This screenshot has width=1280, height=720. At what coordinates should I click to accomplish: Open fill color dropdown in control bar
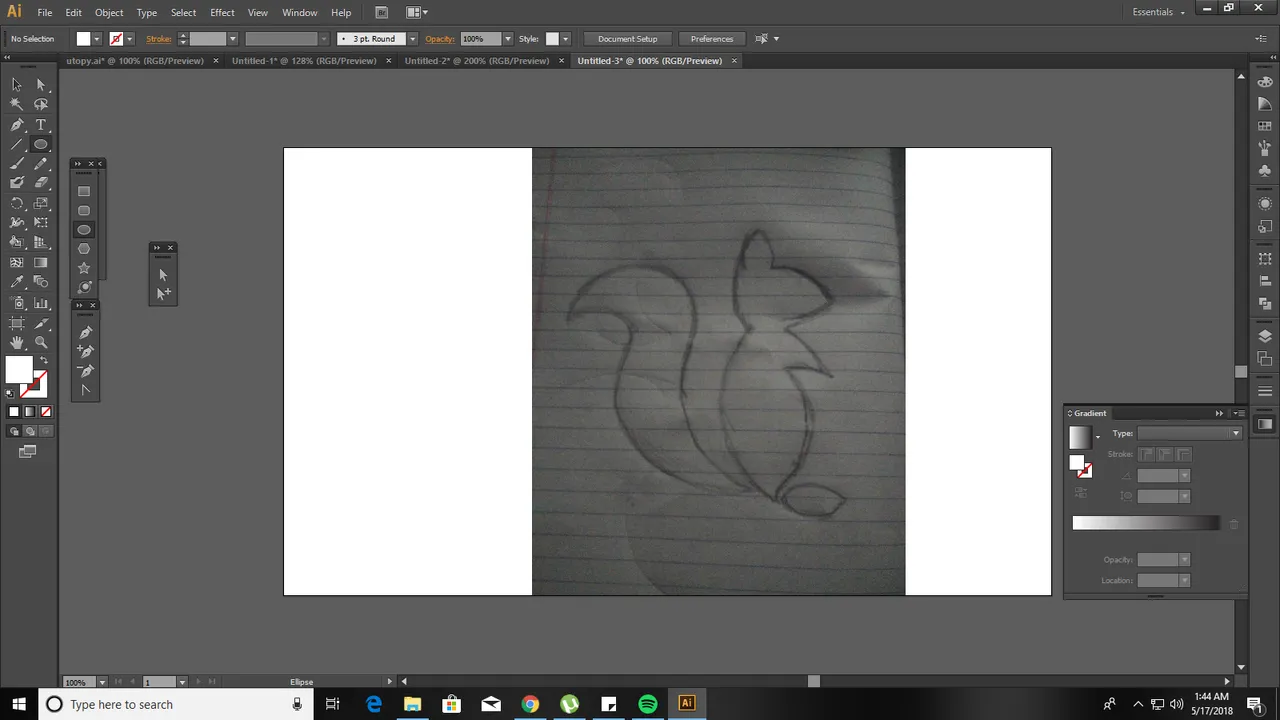(x=97, y=39)
